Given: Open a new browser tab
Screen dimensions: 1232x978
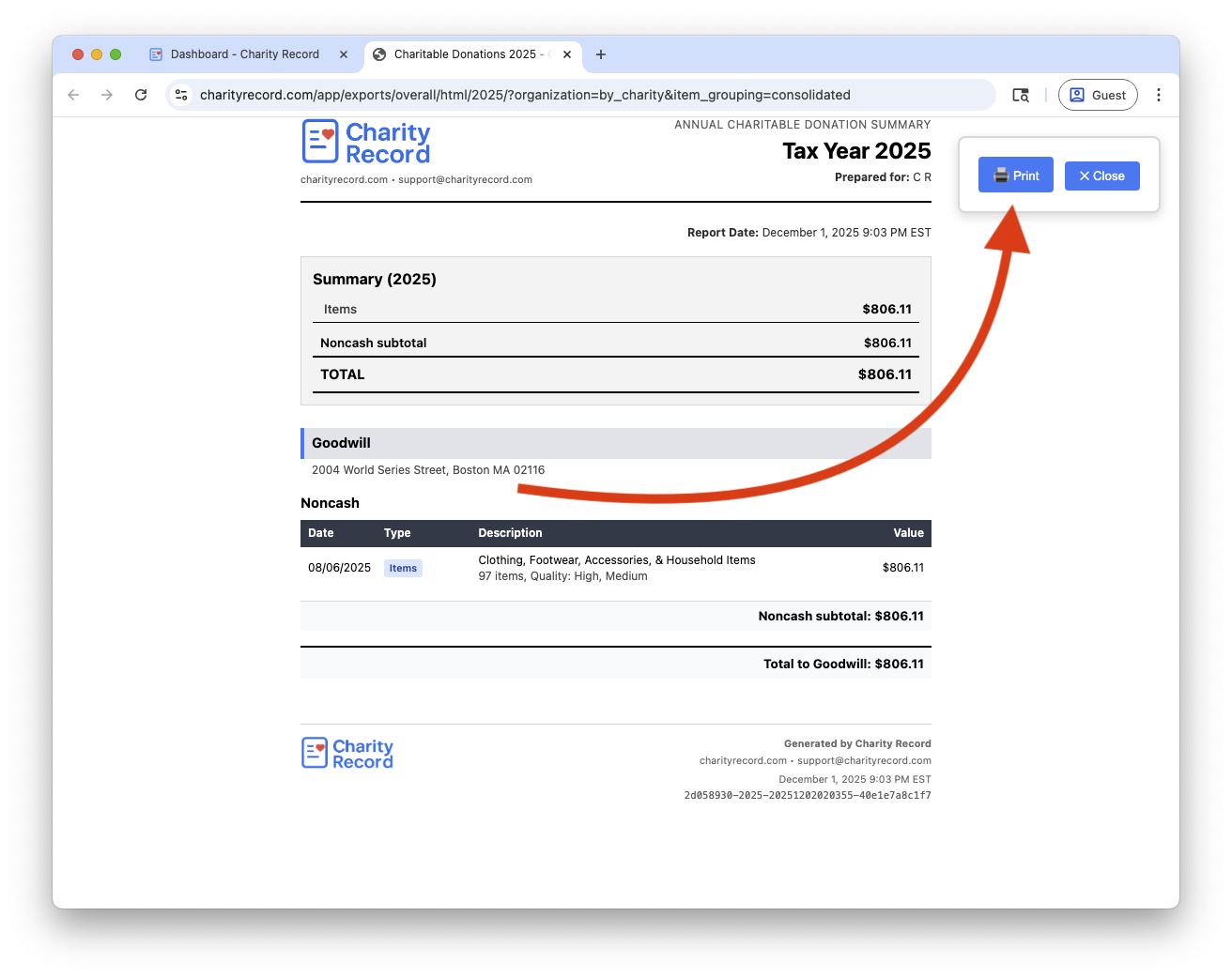Looking at the screenshot, I should pos(601,54).
